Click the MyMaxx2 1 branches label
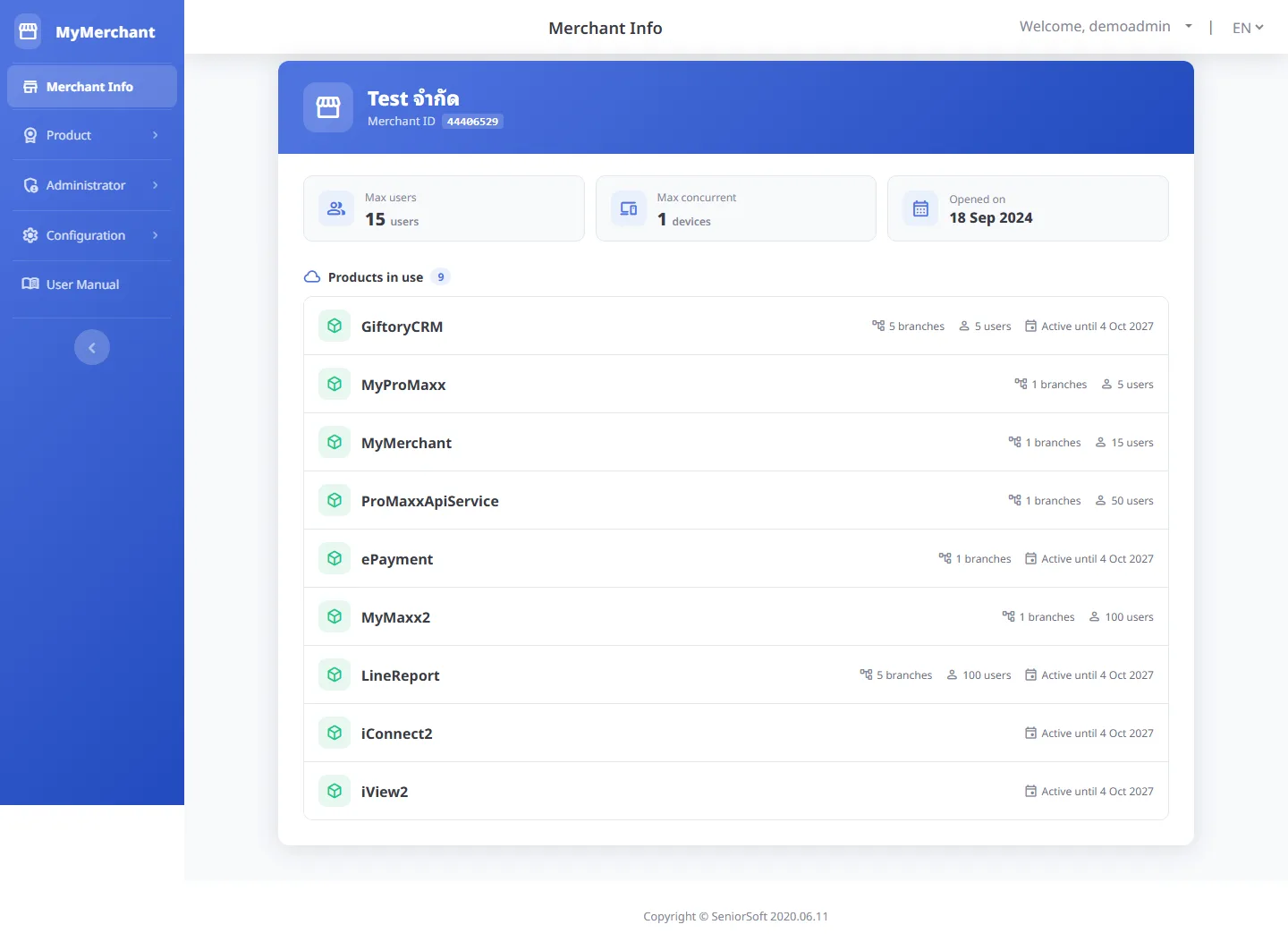Image resolution: width=1288 pixels, height=950 pixels. point(1038,617)
